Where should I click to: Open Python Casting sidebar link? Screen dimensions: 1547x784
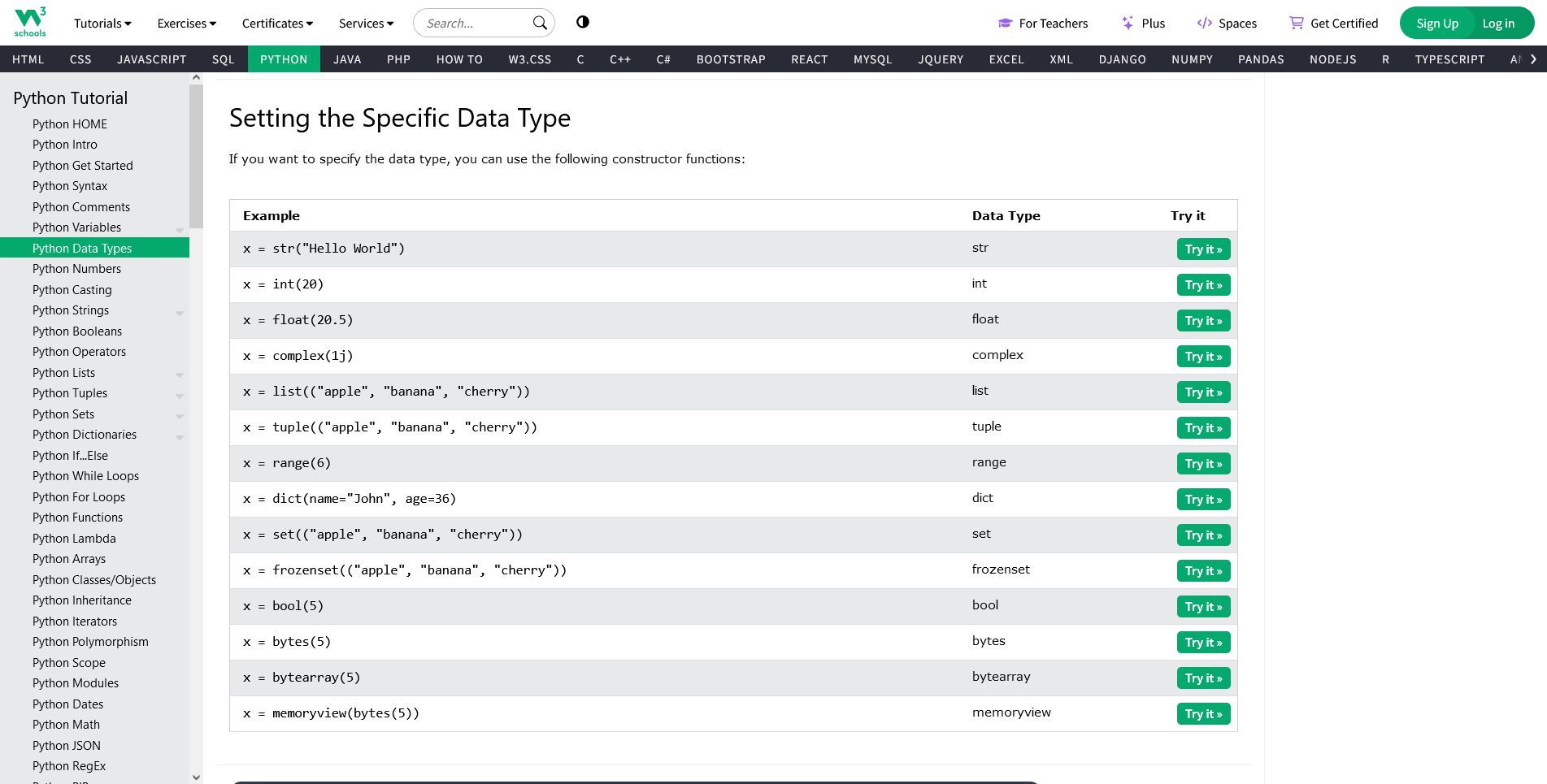click(x=72, y=290)
